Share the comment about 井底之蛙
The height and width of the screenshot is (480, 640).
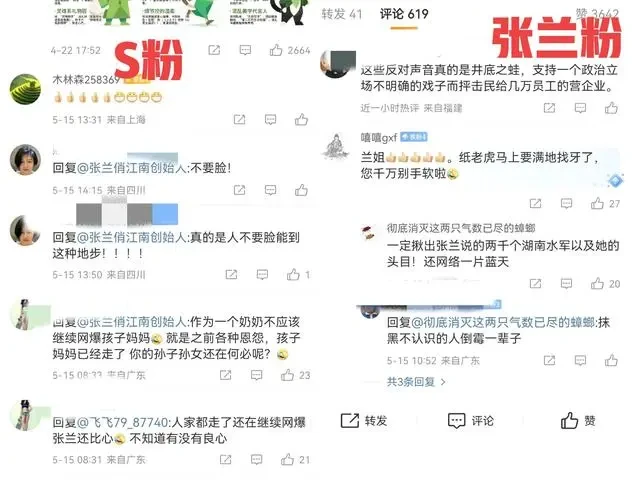point(549,108)
